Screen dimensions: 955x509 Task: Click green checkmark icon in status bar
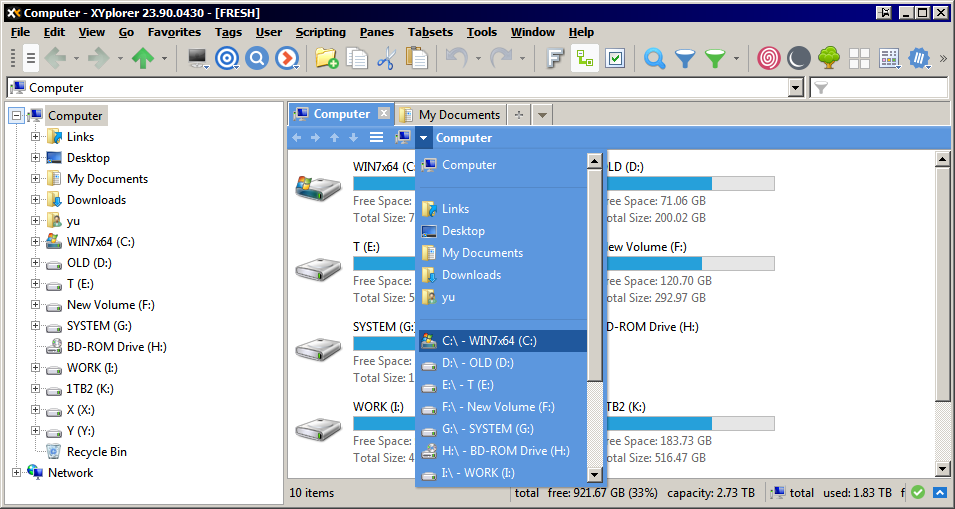(918, 493)
